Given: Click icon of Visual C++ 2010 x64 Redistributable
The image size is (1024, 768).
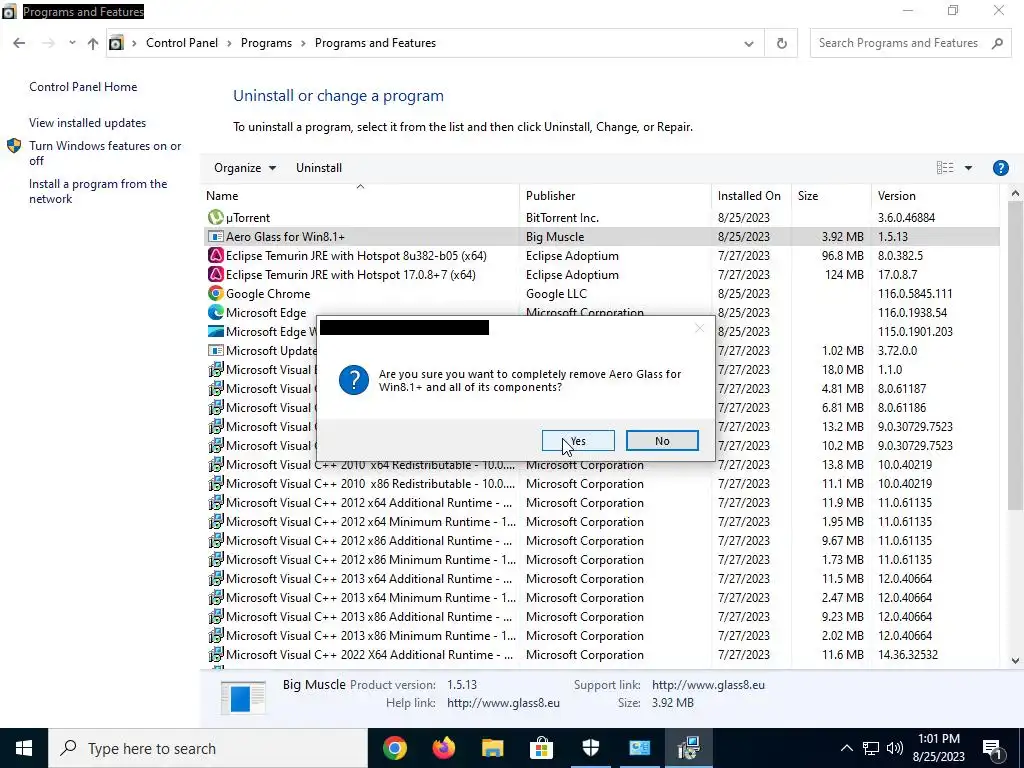Looking at the screenshot, I should click(x=216, y=464).
